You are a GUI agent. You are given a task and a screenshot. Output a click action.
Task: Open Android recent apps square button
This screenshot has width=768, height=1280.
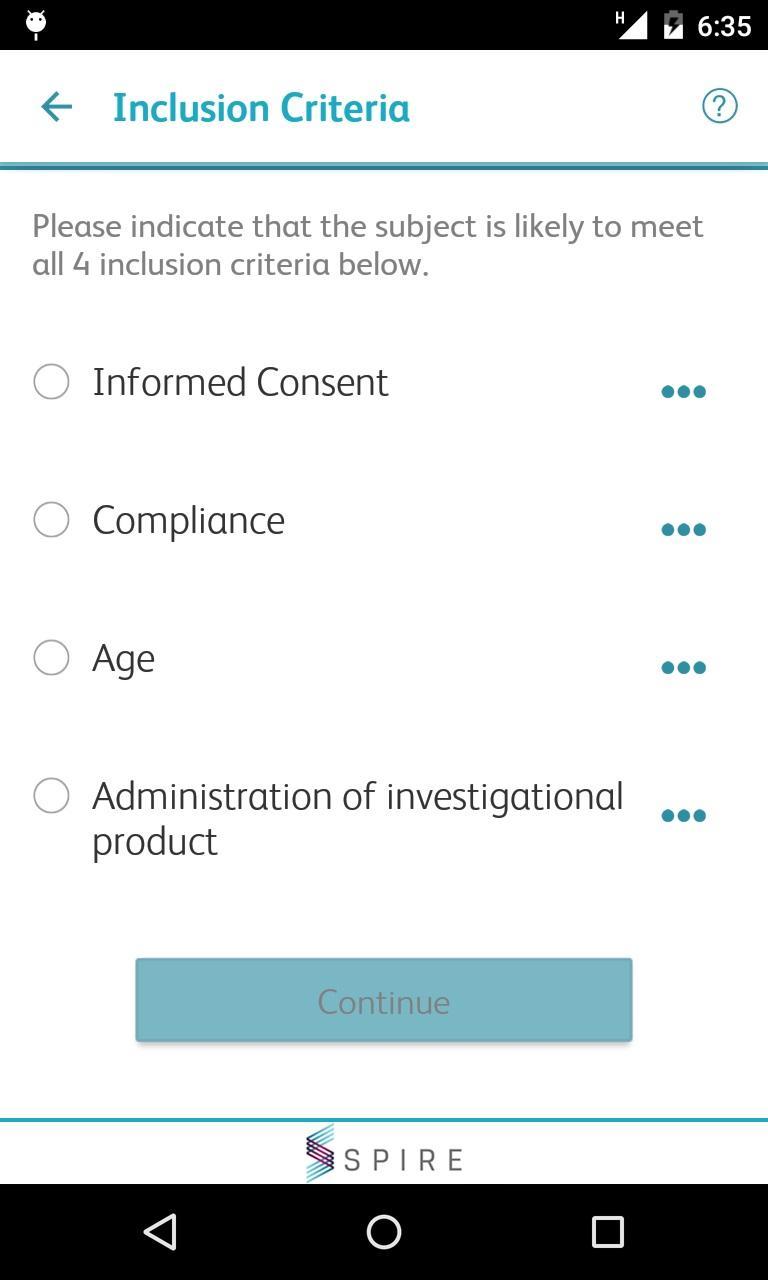point(607,1231)
